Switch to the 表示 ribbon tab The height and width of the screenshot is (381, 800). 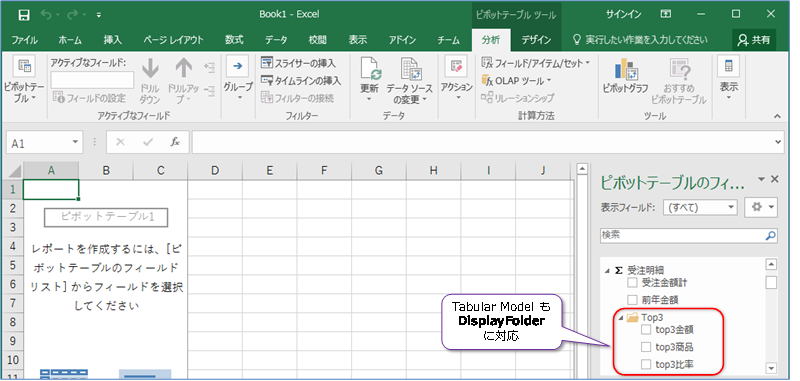point(358,40)
